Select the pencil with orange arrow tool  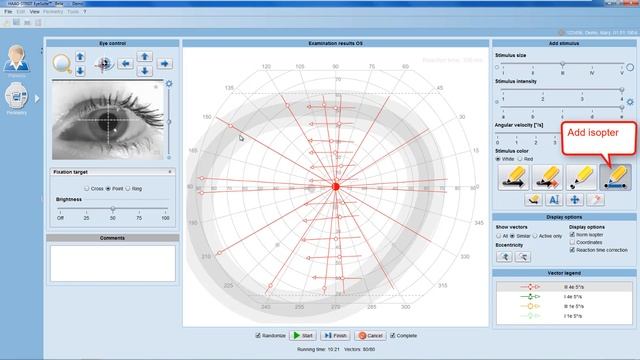tap(547, 178)
